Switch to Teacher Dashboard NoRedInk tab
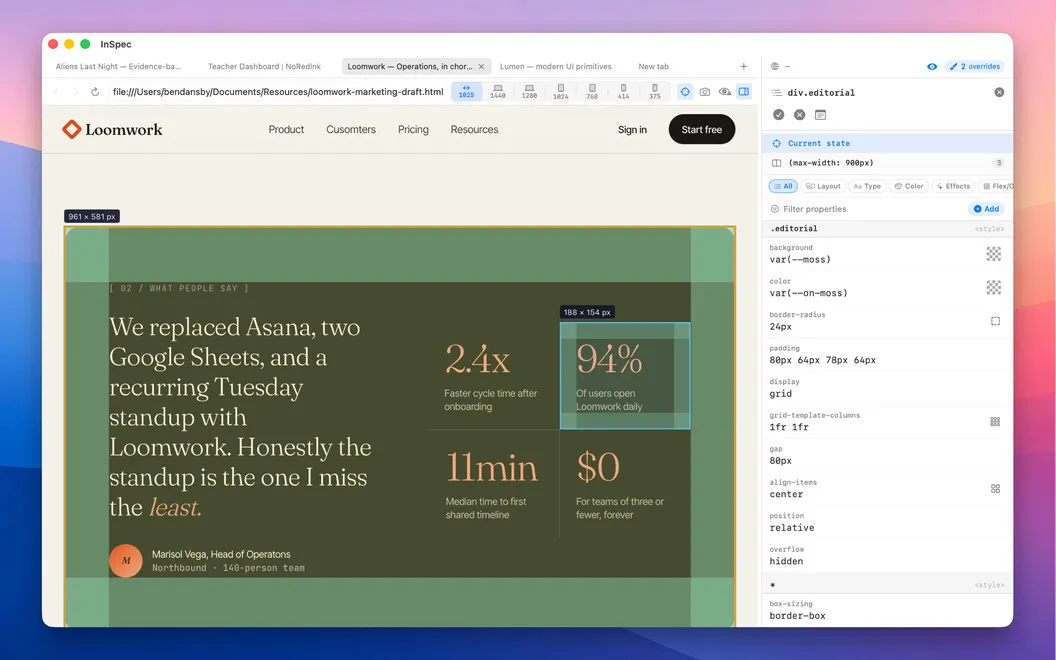 pyautogui.click(x=264, y=67)
